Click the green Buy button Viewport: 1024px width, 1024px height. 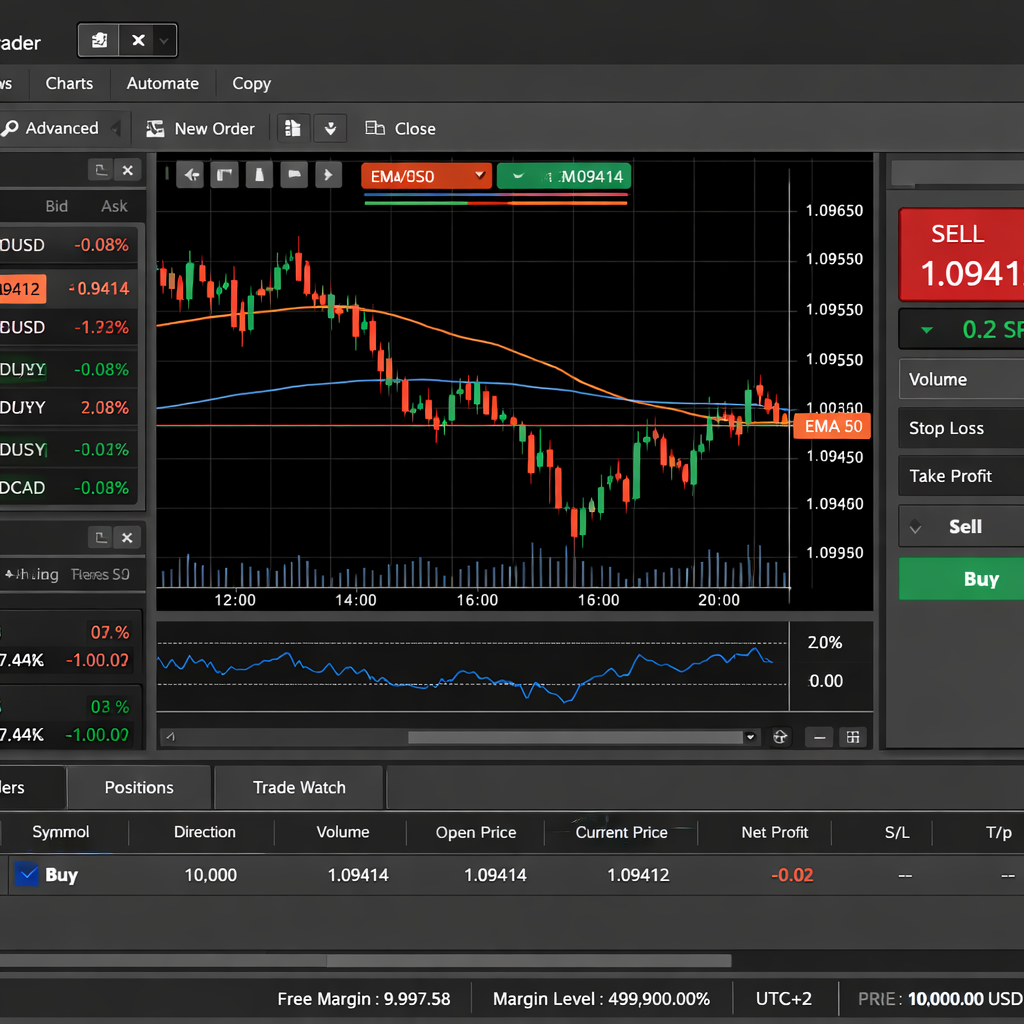click(x=961, y=579)
